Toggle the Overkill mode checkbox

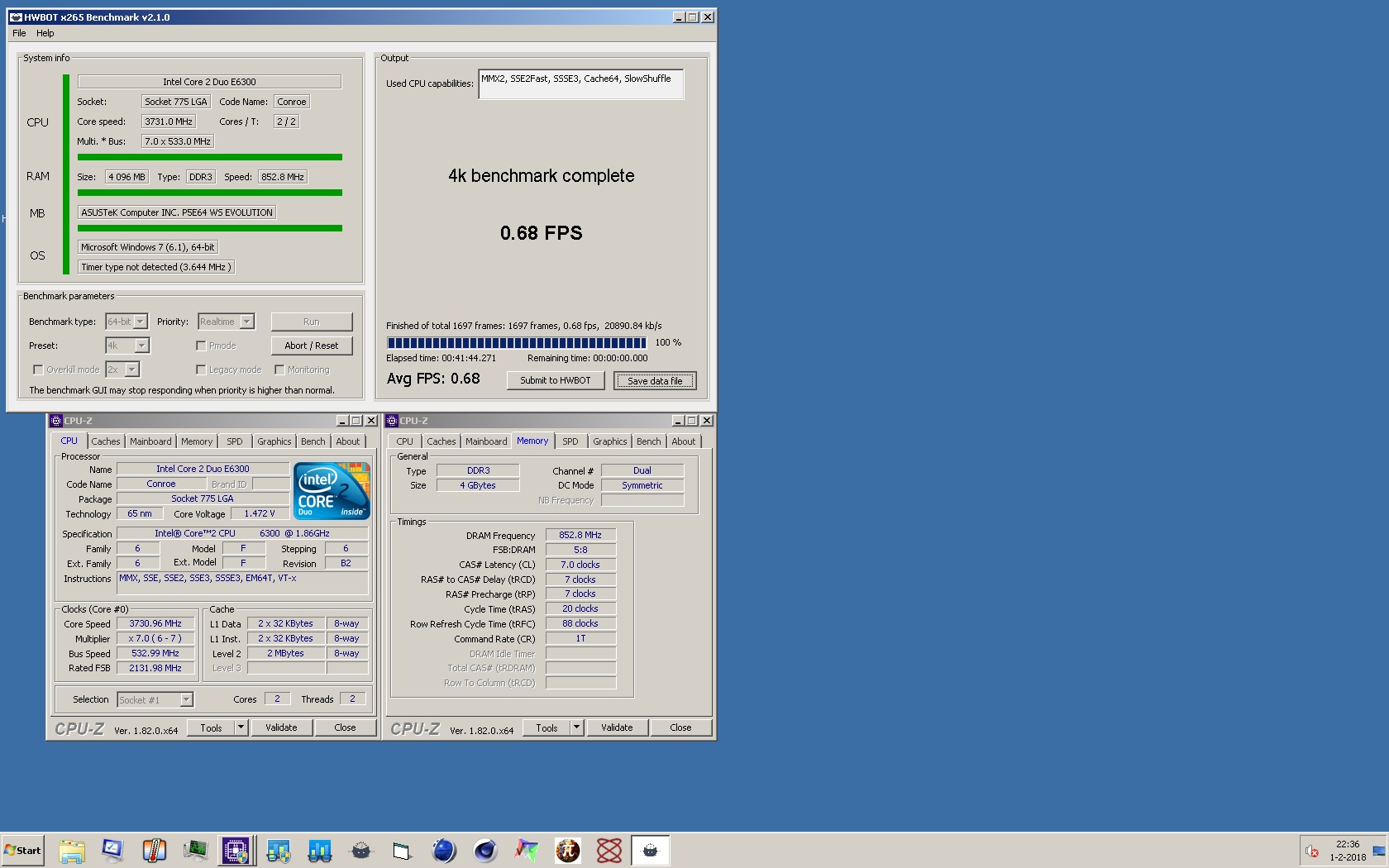[x=37, y=370]
